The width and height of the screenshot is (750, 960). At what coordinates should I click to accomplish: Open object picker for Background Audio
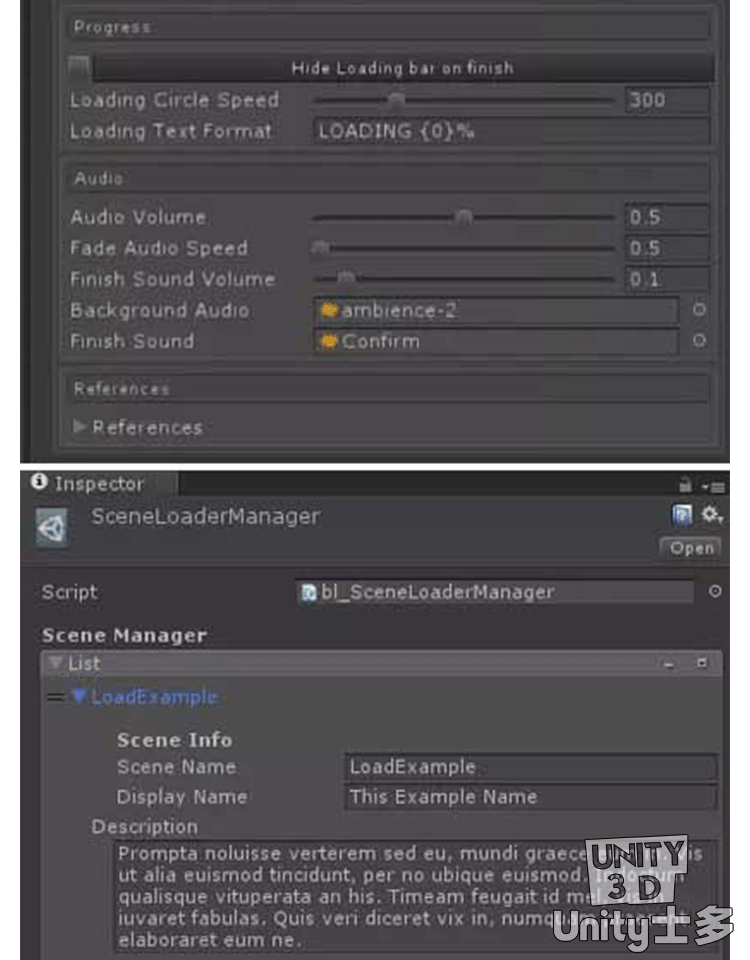pos(699,310)
